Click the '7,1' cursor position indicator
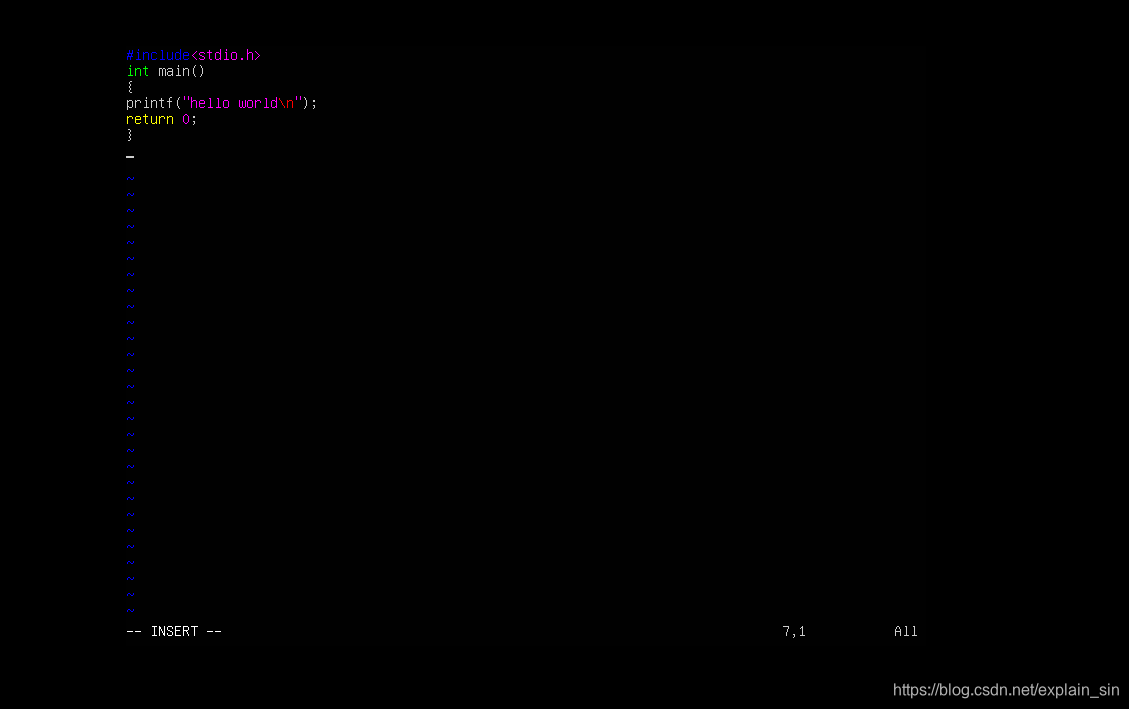 pos(794,631)
